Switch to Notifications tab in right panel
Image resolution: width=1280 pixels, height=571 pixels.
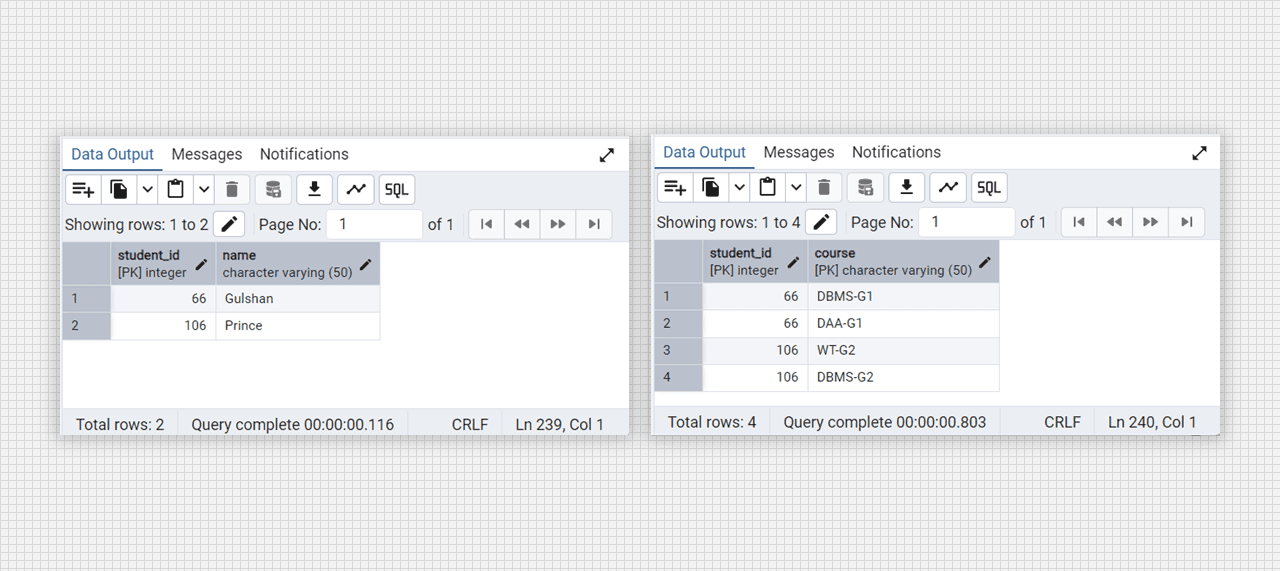point(896,152)
